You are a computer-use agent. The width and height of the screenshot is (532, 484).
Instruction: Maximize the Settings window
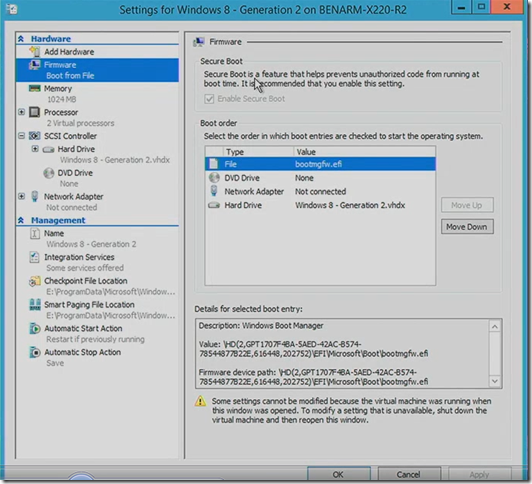click(481, 7)
